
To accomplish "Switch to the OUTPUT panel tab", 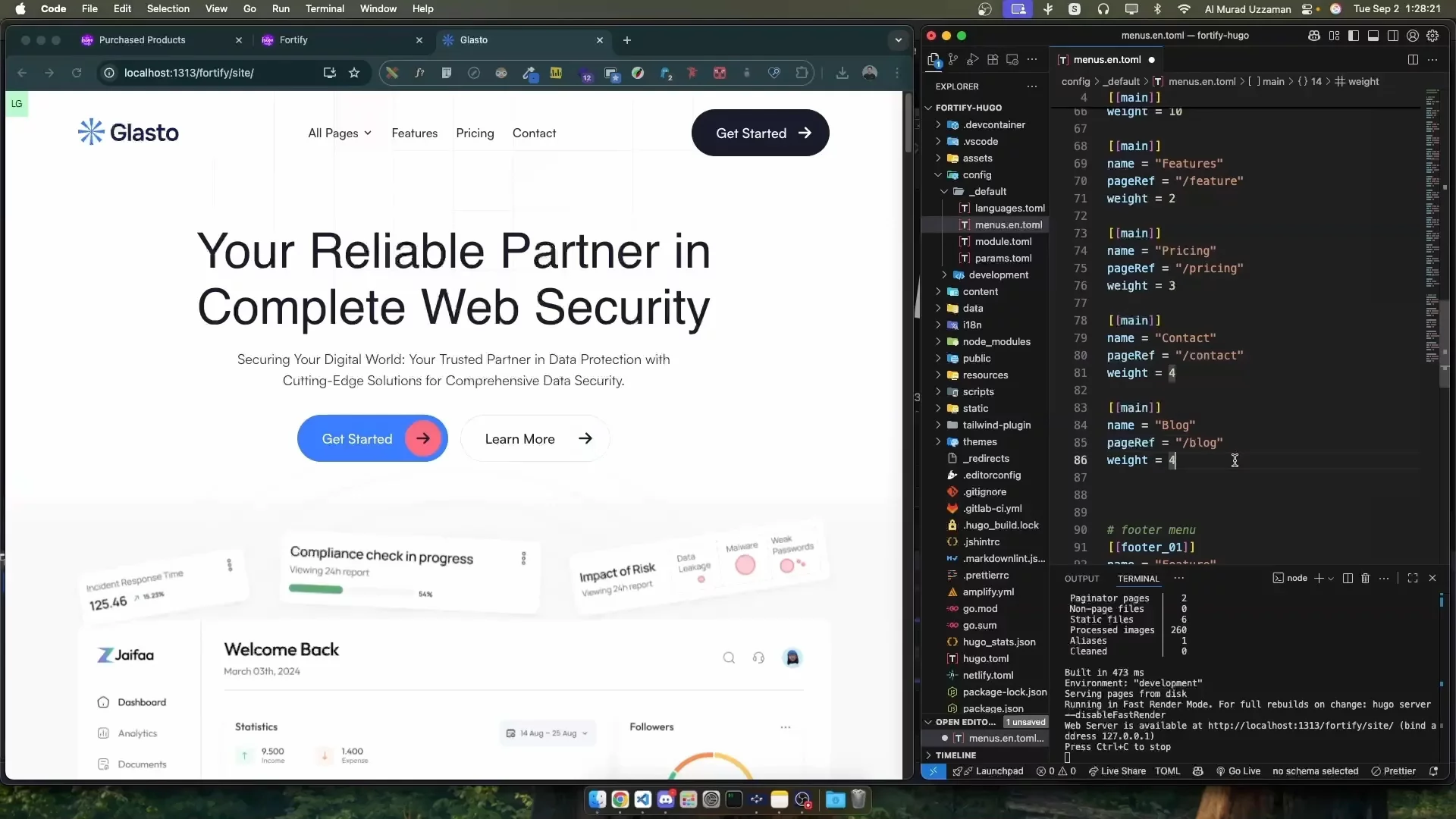I will (1081, 579).
